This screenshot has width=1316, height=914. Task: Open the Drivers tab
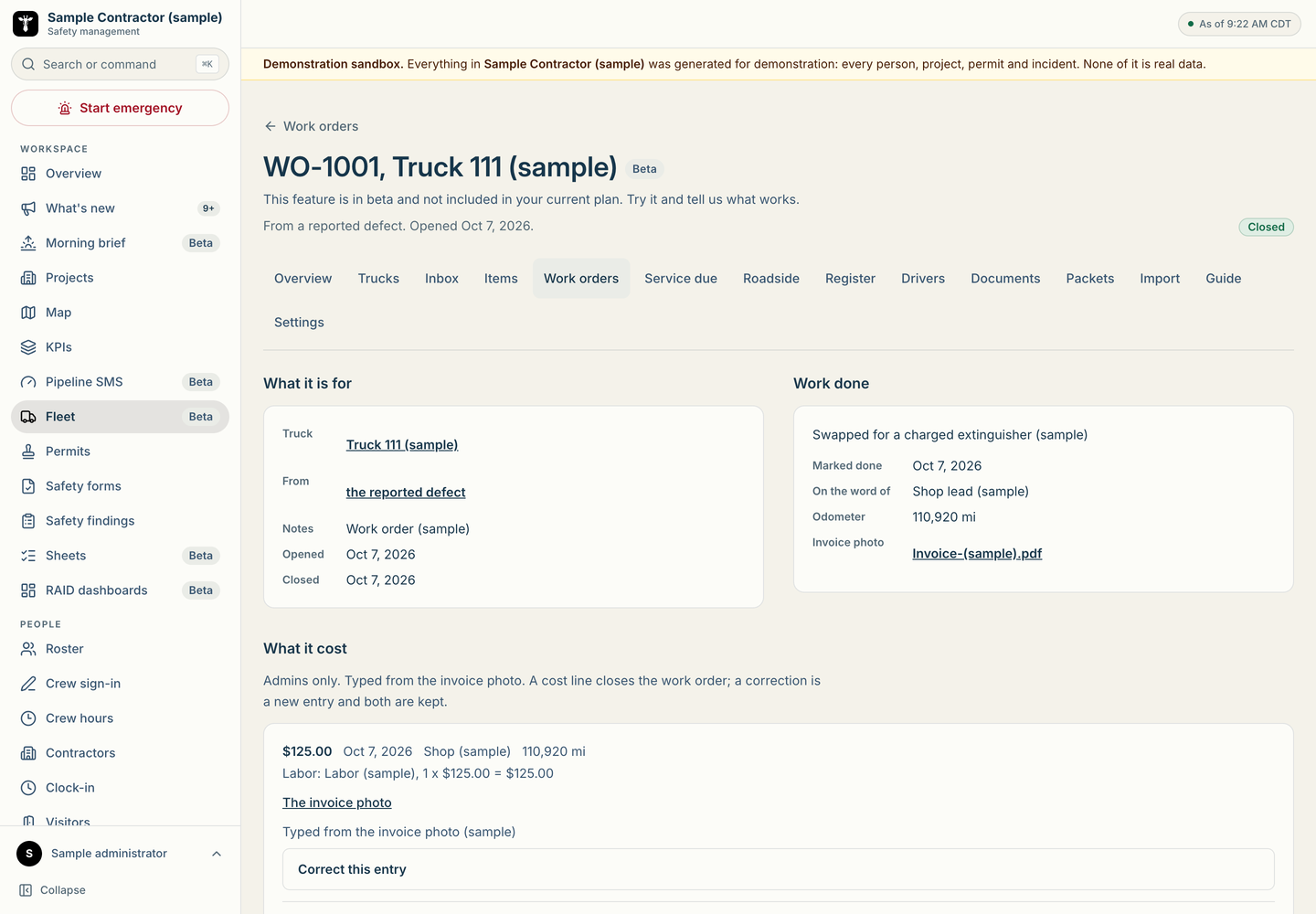pyautogui.click(x=923, y=279)
